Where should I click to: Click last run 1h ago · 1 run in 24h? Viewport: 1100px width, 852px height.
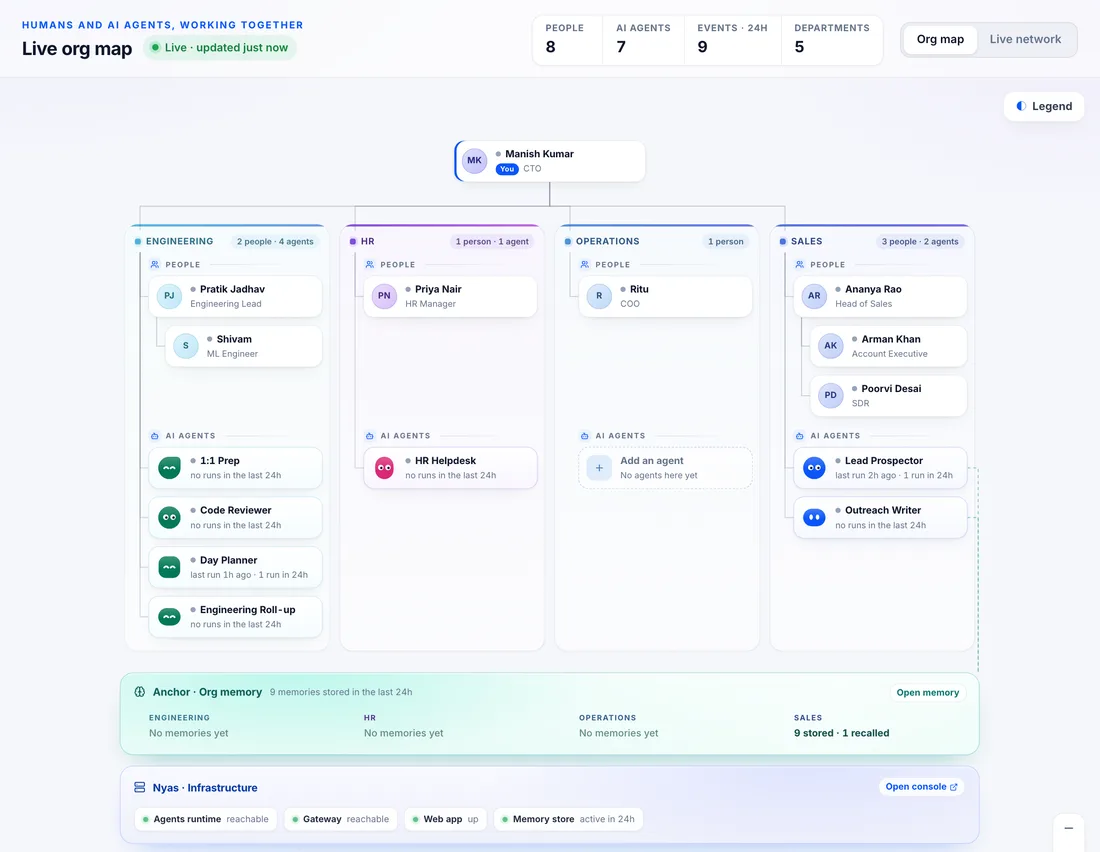(x=249, y=575)
